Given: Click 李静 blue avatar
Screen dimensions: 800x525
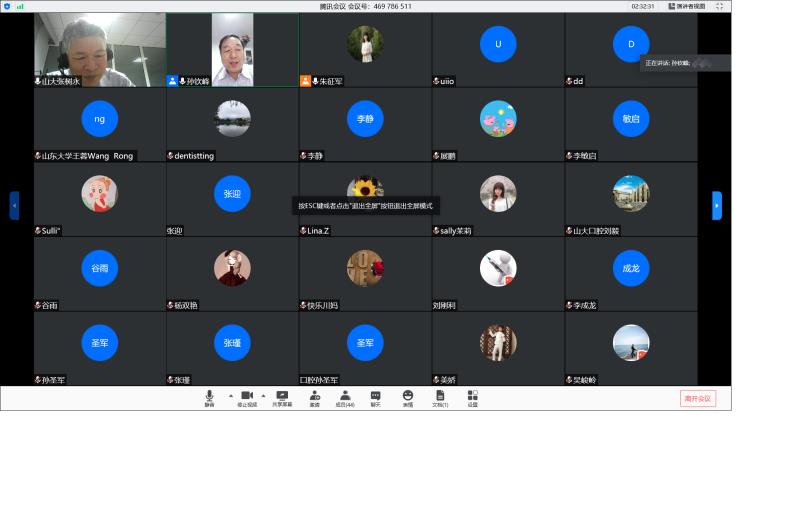Looking at the screenshot, I should [x=365, y=119].
